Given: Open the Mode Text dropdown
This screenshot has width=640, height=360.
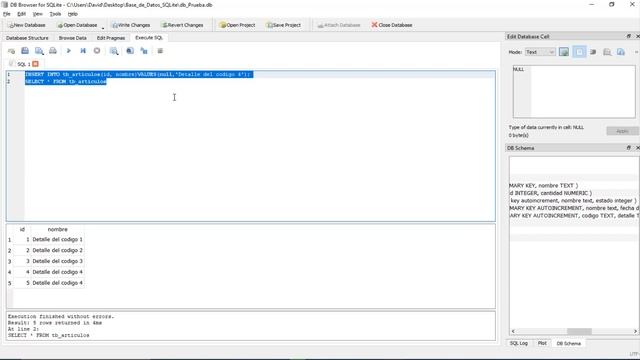Looking at the screenshot, I should click(x=540, y=52).
